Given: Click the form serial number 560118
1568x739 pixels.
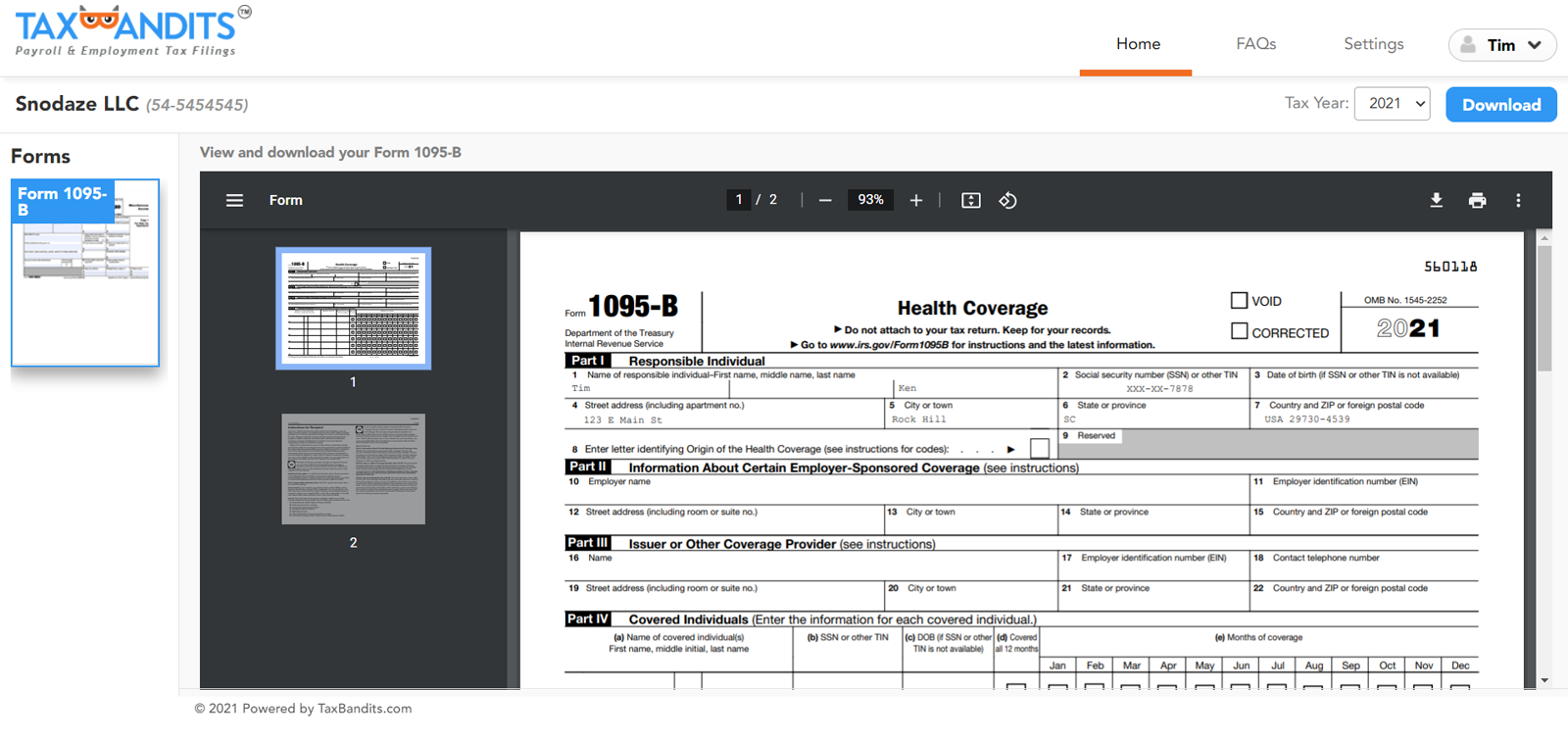Looking at the screenshot, I should pos(1450,267).
